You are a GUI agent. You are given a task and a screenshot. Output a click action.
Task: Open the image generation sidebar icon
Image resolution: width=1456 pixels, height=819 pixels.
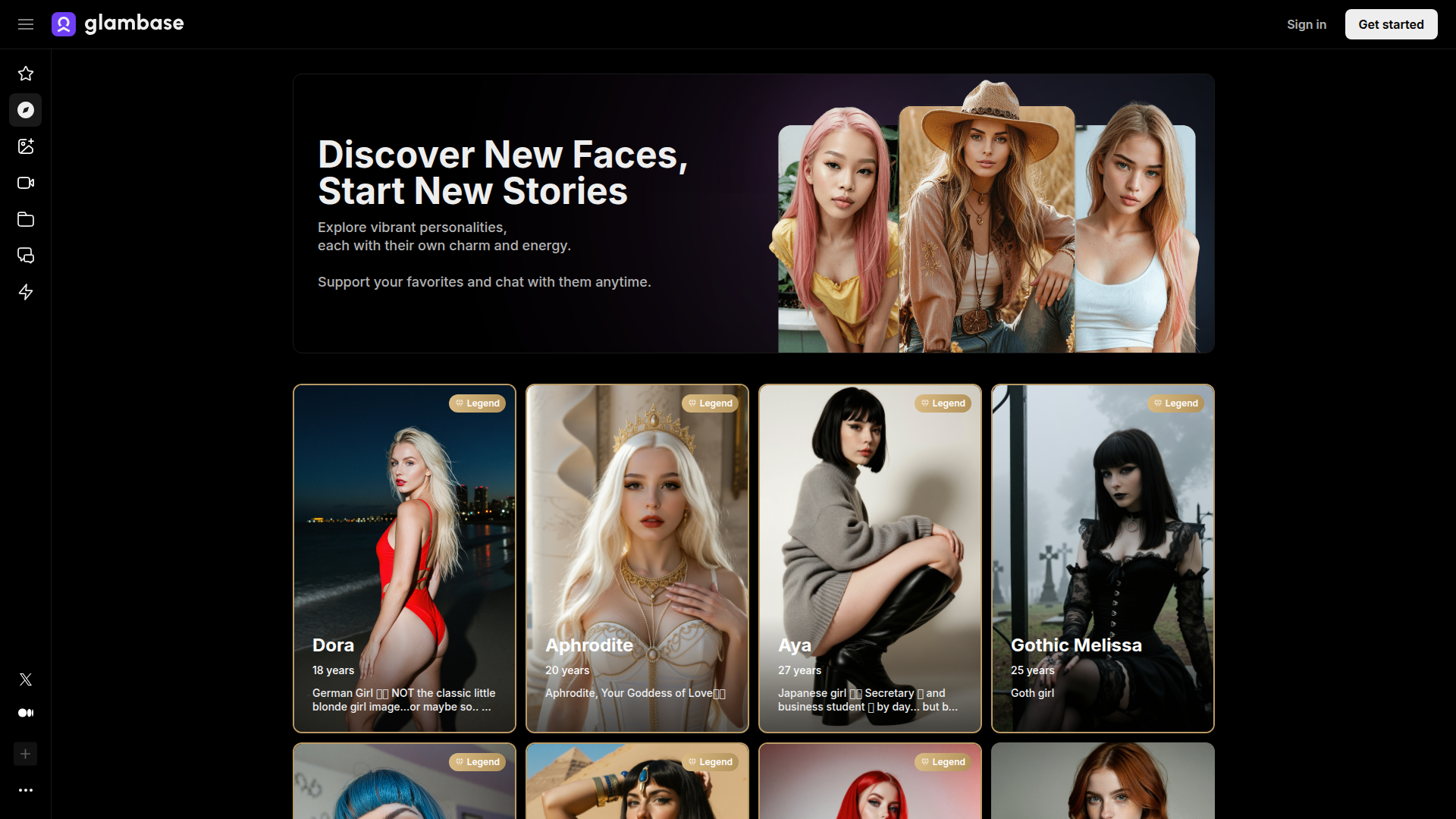click(x=26, y=146)
